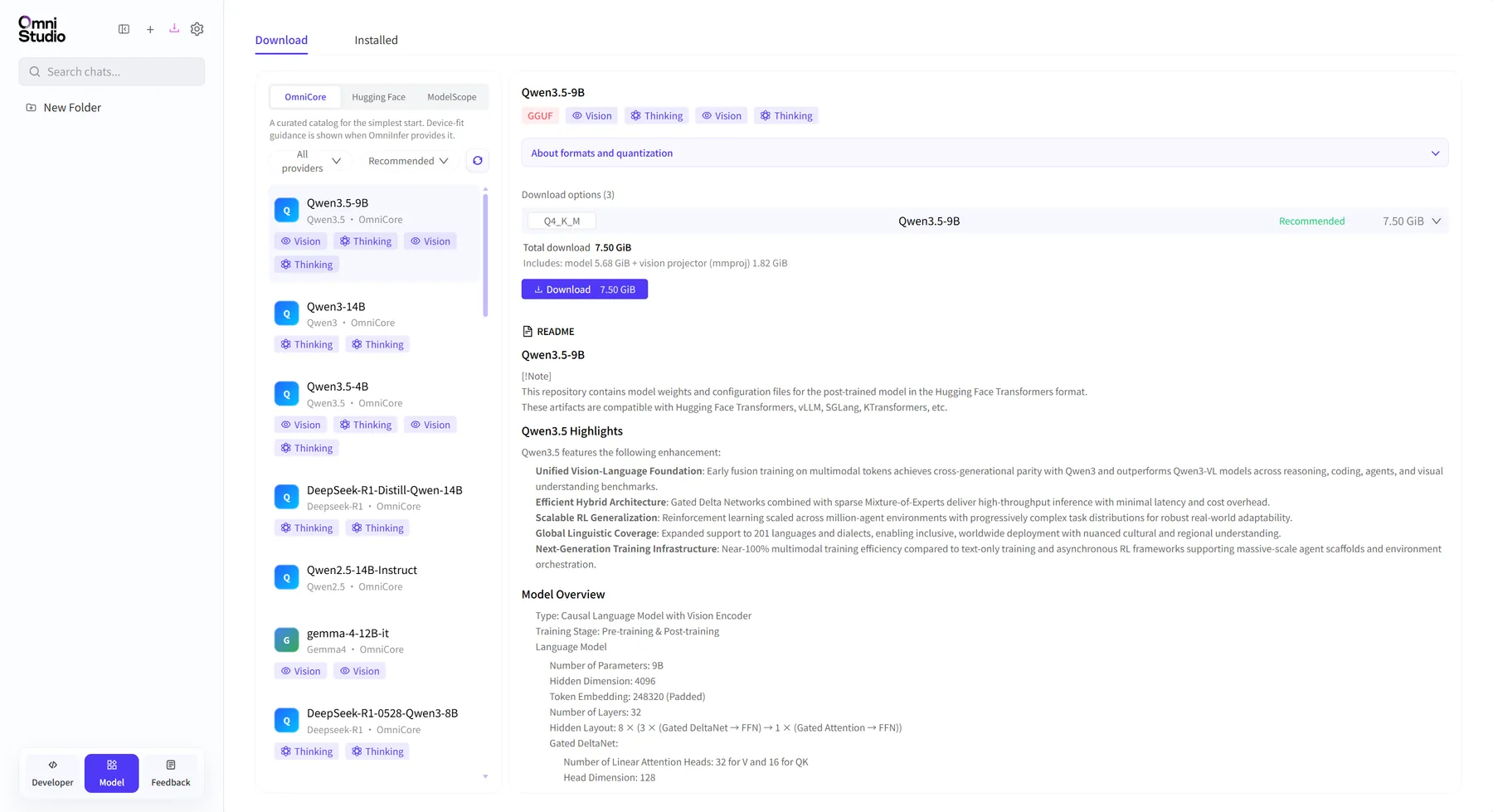Click the Feedback note icon in the bottom bar
The width and height of the screenshot is (1493, 812).
171,765
